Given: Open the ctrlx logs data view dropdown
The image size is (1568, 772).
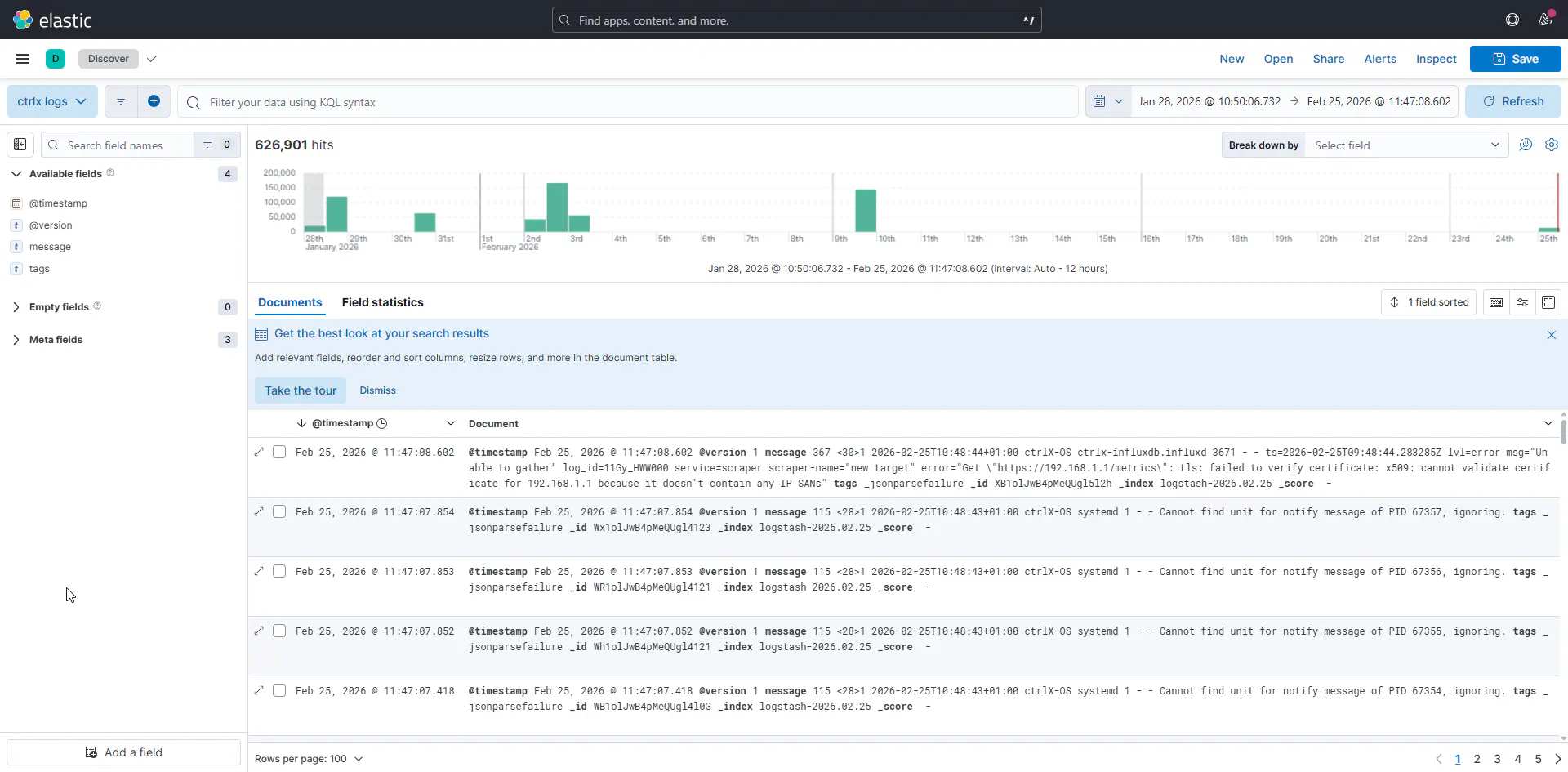Looking at the screenshot, I should click(52, 101).
